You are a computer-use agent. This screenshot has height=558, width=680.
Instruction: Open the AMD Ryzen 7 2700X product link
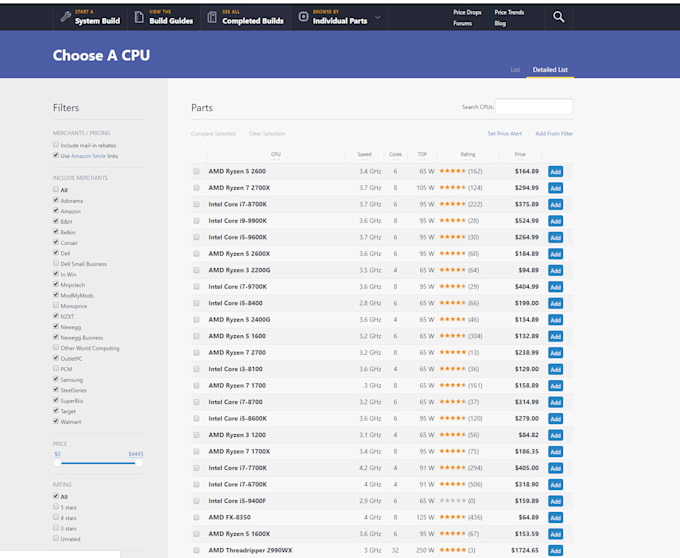(239, 187)
